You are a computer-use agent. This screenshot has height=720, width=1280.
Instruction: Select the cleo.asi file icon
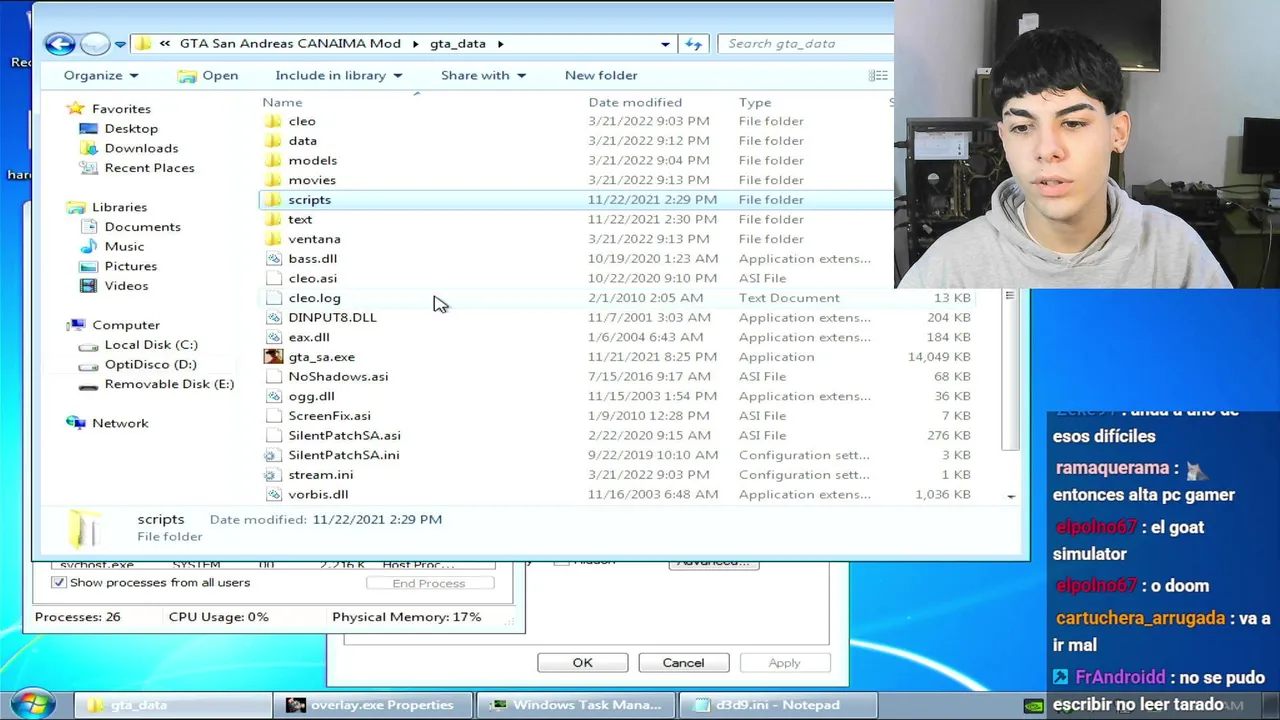(274, 278)
